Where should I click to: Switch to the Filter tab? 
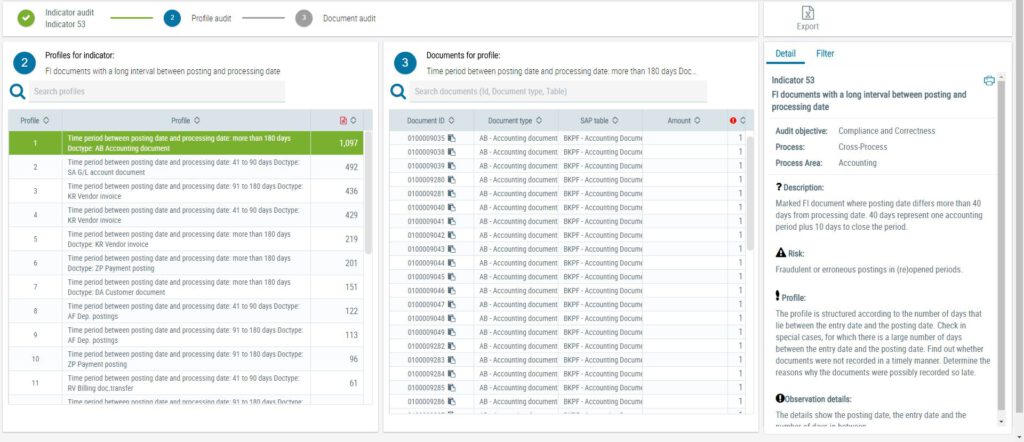[x=825, y=54]
